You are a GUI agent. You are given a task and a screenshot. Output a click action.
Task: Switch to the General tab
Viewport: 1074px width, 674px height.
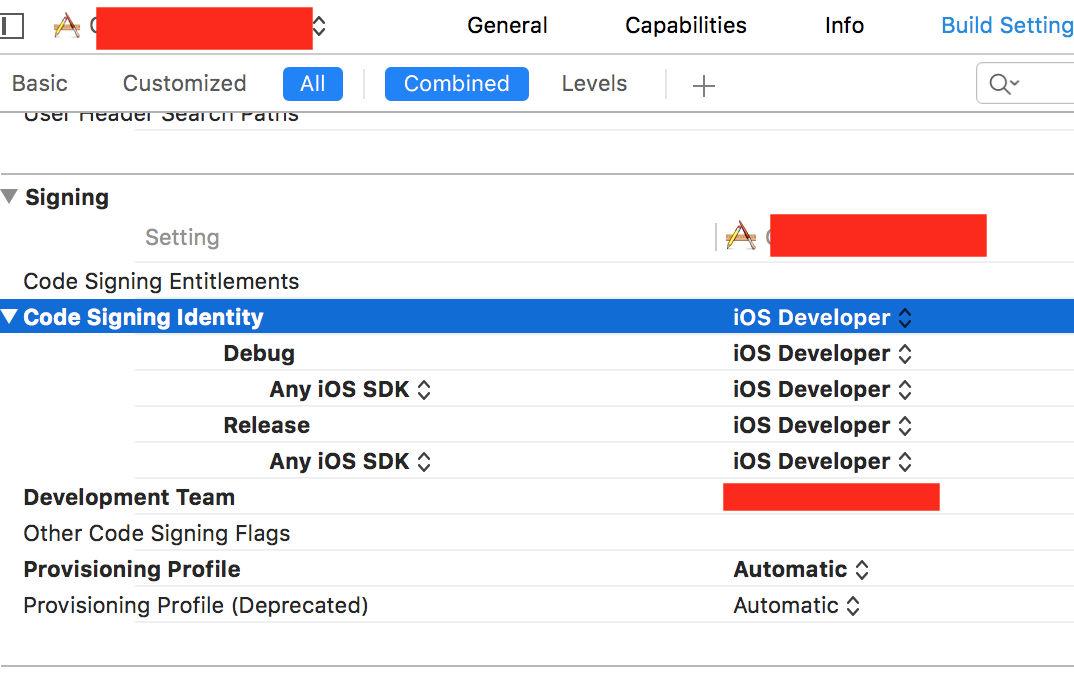(x=507, y=26)
